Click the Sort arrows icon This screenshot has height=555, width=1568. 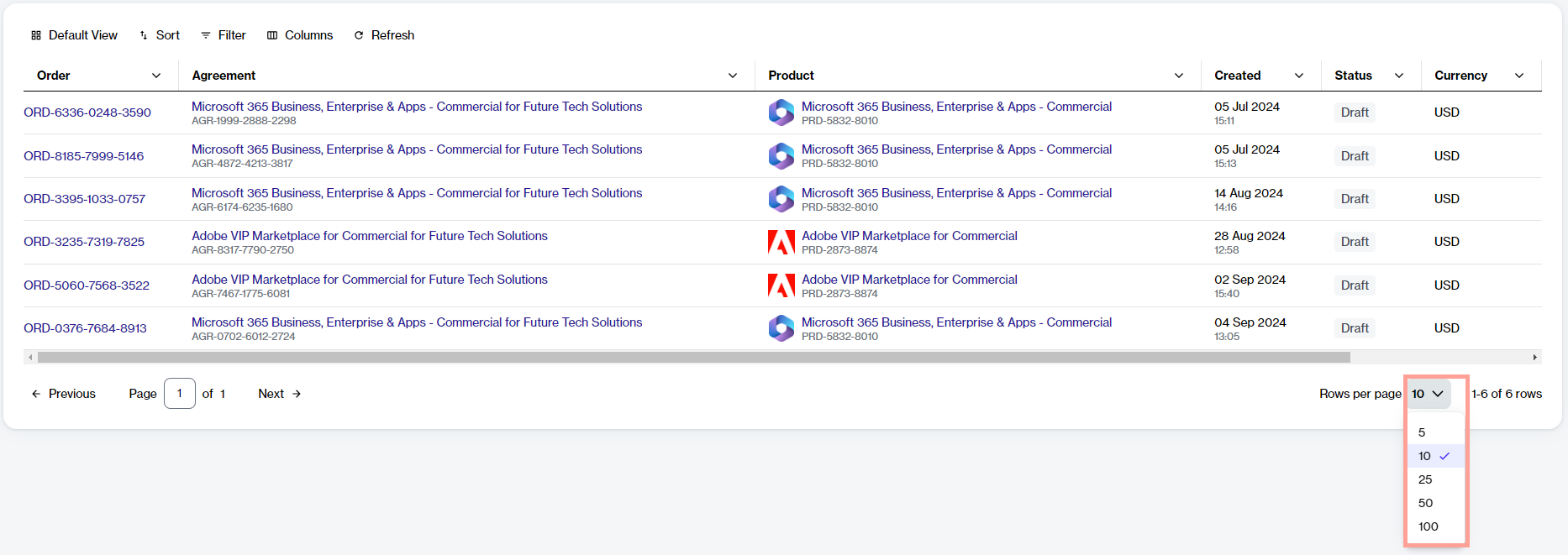[x=144, y=35]
